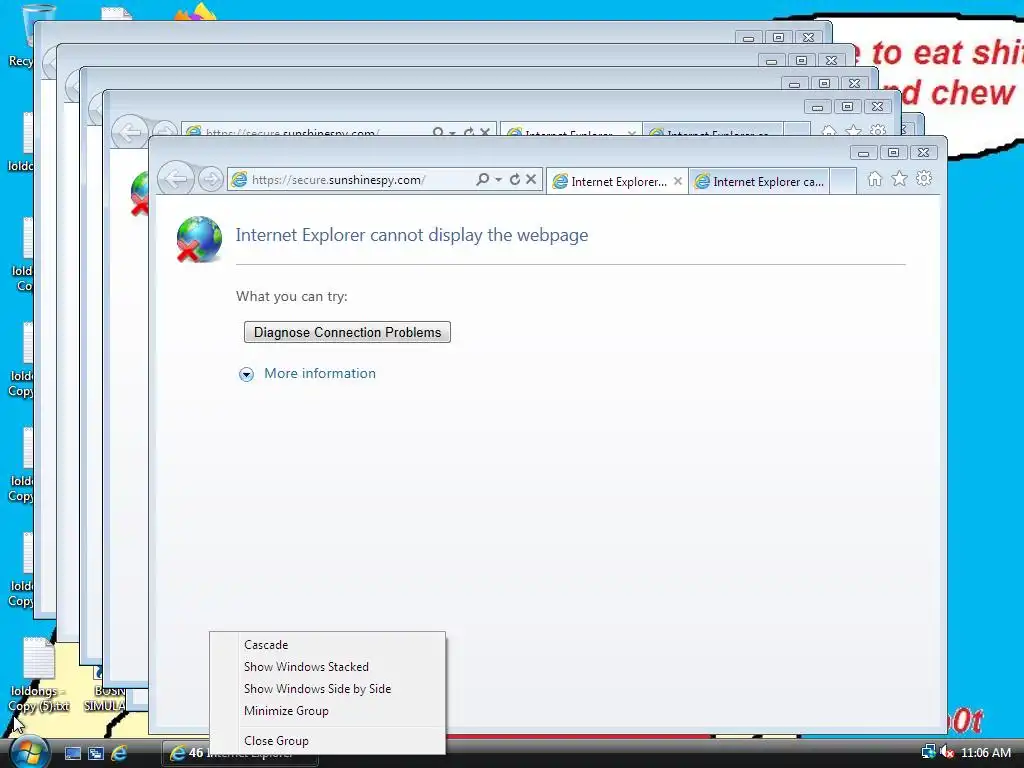Click Switch between windows quick launch icon

pyautogui.click(x=95, y=753)
